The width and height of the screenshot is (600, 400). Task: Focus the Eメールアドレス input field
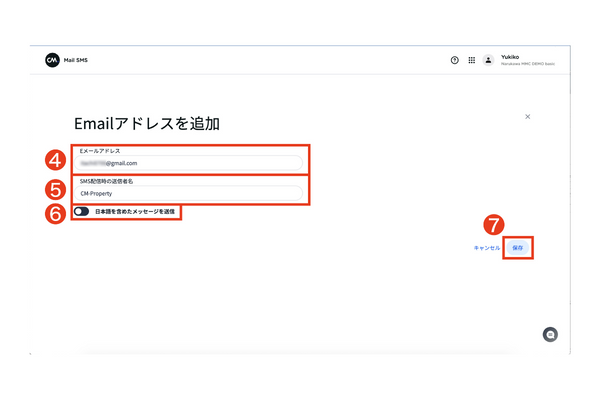tap(190, 163)
